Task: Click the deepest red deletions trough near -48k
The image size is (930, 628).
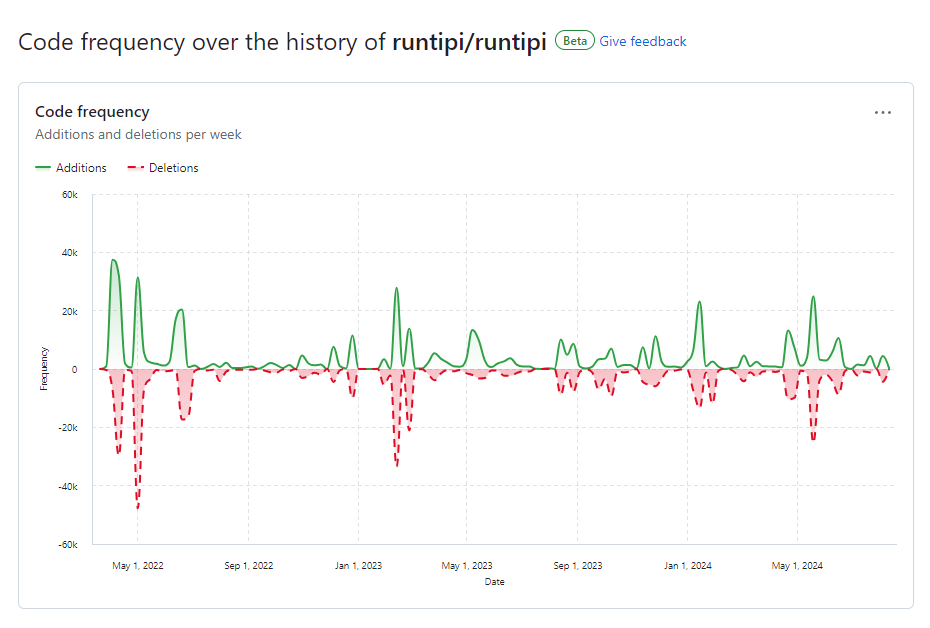Action: coord(137,506)
